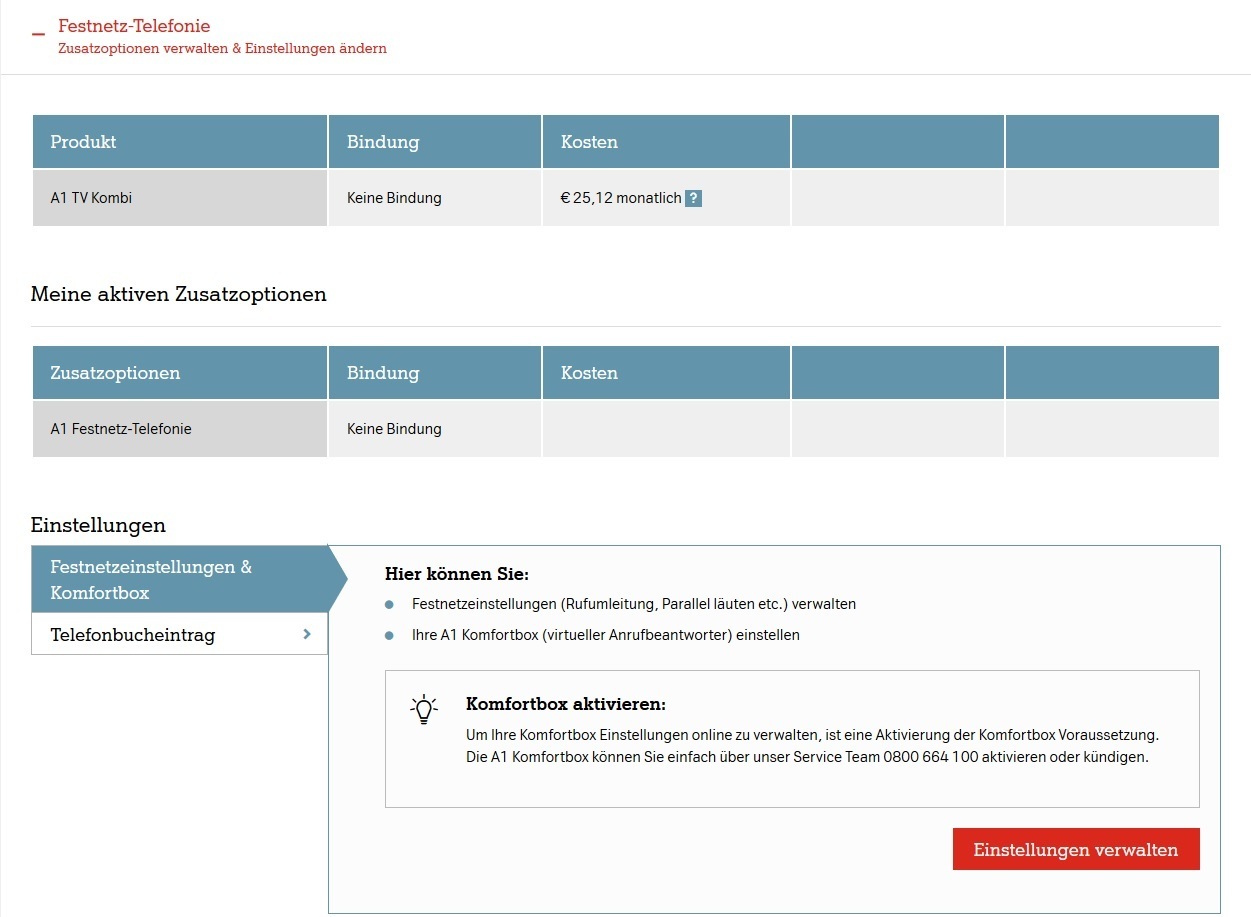The image size is (1251, 917).
Task: Click the question mark help icon beside € 25,12 monatlich
Action: tap(693, 198)
